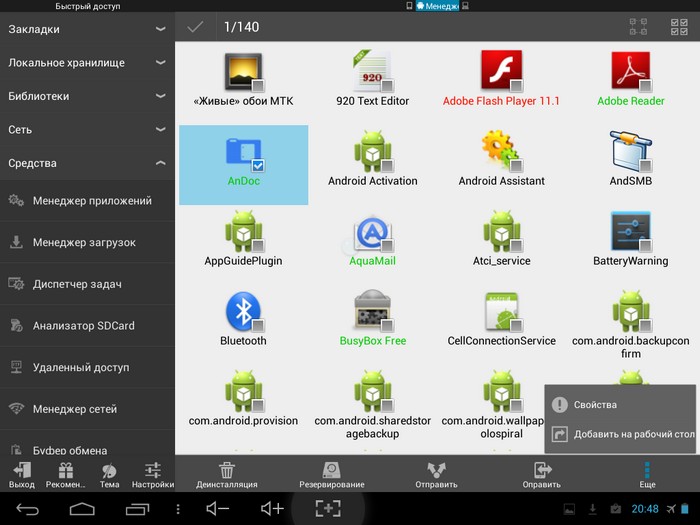This screenshot has height=525, width=700.
Task: Tap the Android volume up button
Action: pos(272,508)
